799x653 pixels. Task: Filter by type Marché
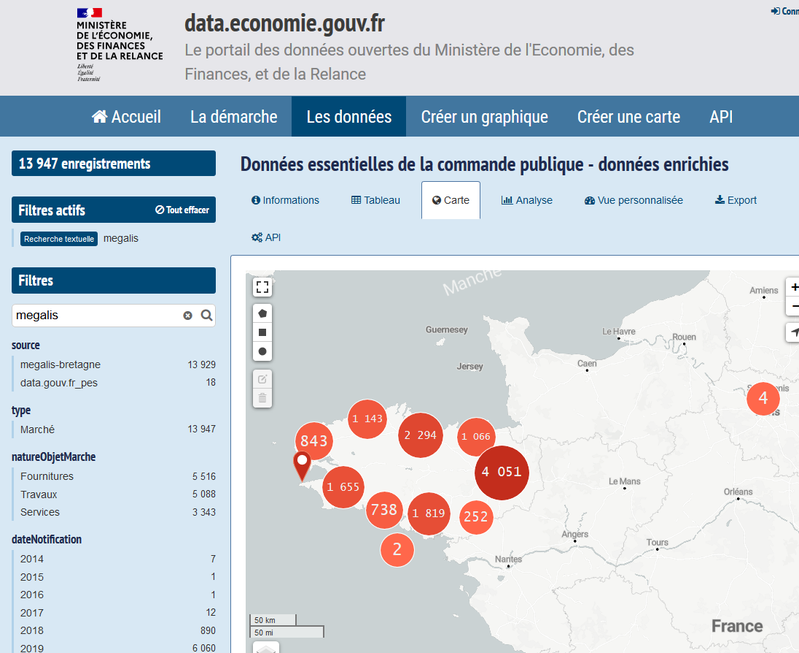(118, 430)
